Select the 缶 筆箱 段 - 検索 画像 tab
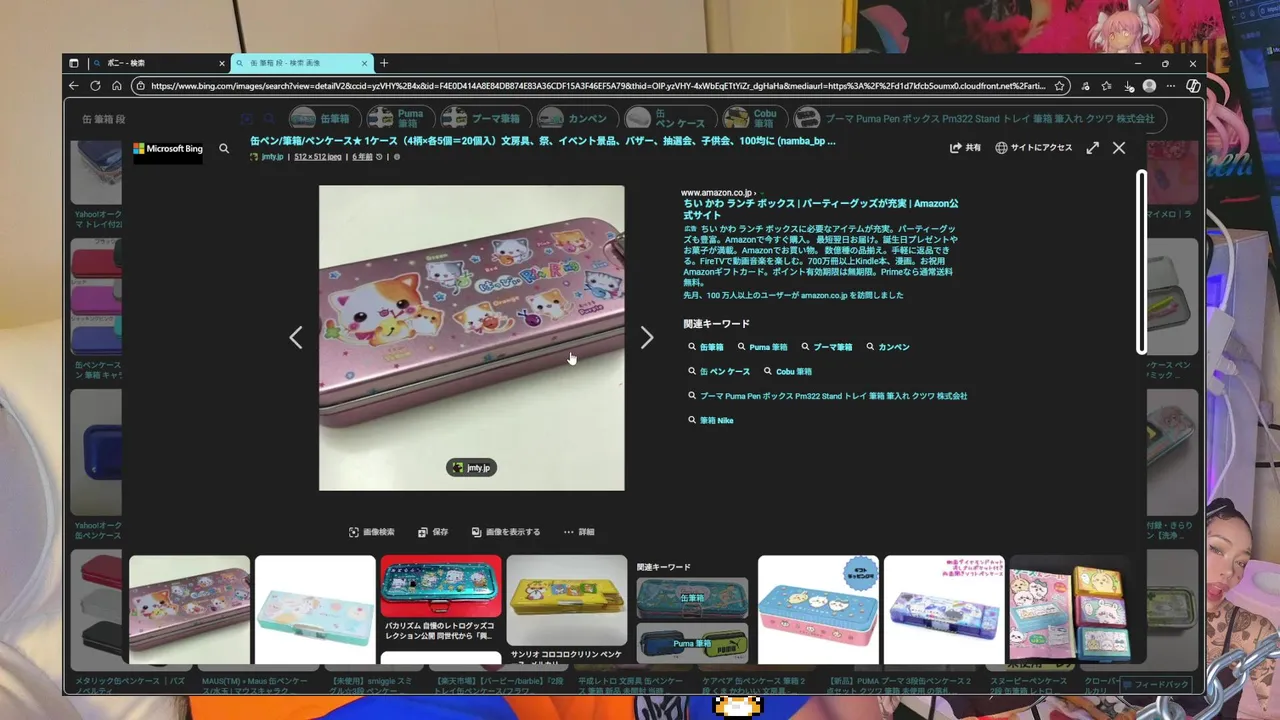 click(301, 63)
